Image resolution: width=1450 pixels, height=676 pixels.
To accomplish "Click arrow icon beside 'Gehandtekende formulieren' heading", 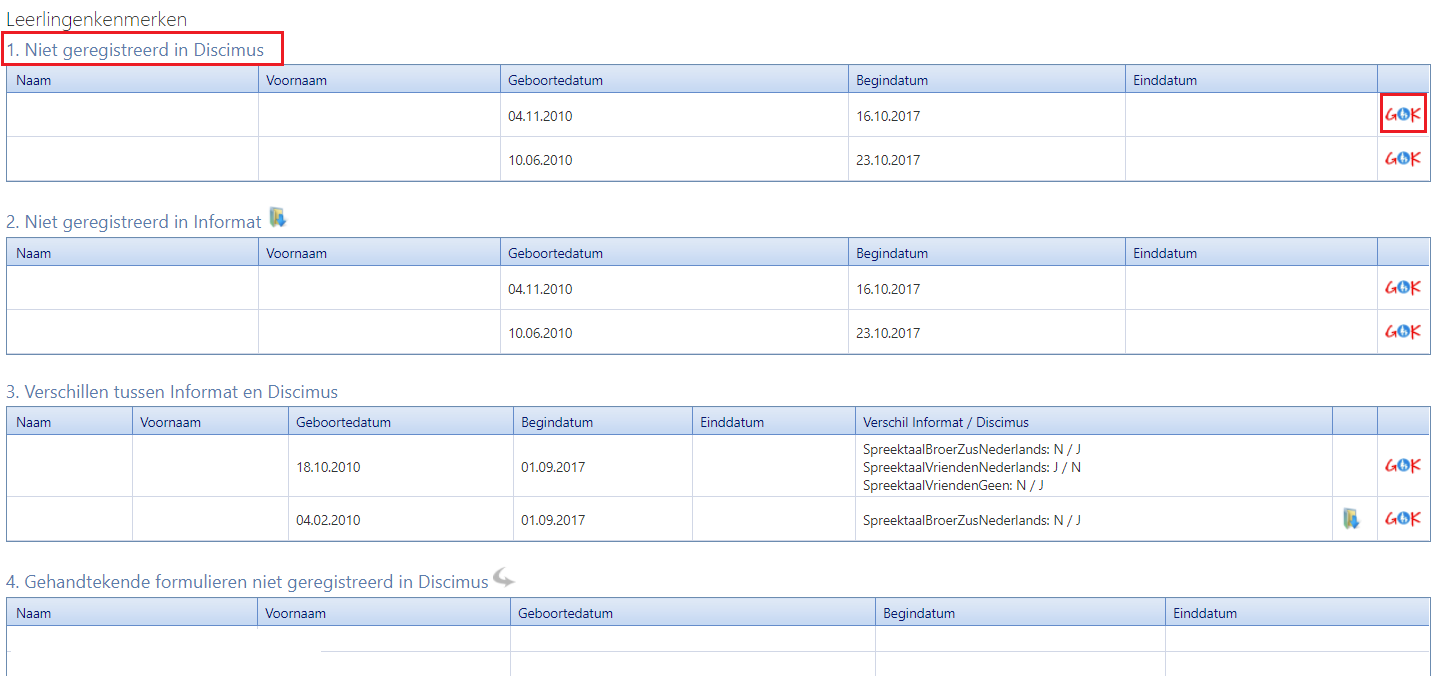I will pyautogui.click(x=504, y=578).
